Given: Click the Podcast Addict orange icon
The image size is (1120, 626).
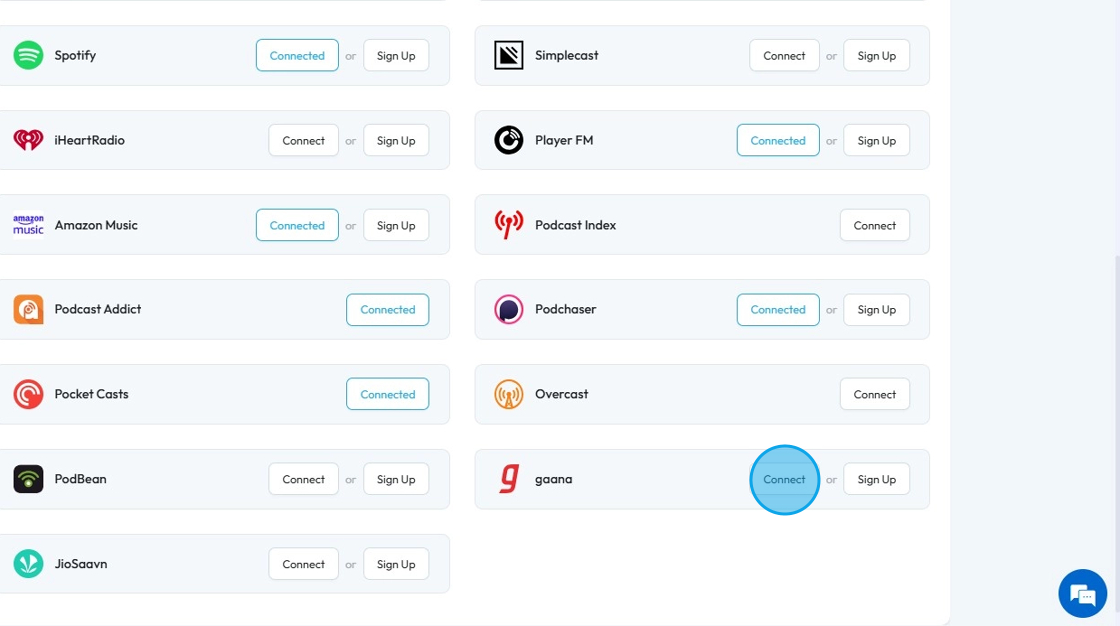Looking at the screenshot, I should point(28,310).
